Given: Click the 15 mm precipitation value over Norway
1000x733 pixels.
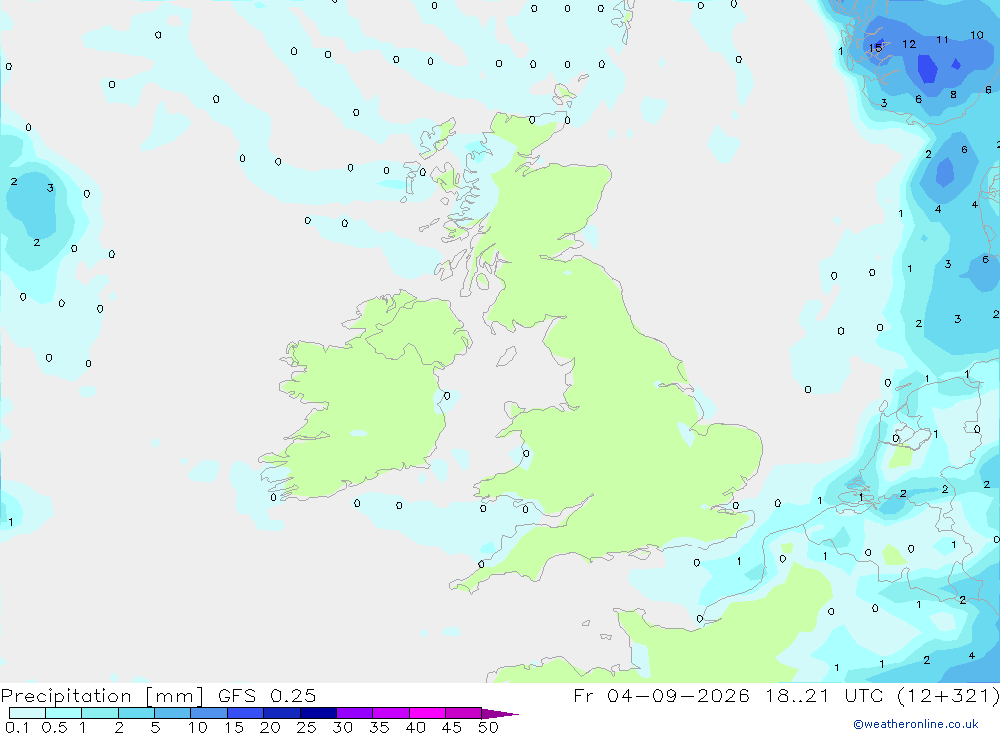Looking at the screenshot, I should point(875,48).
